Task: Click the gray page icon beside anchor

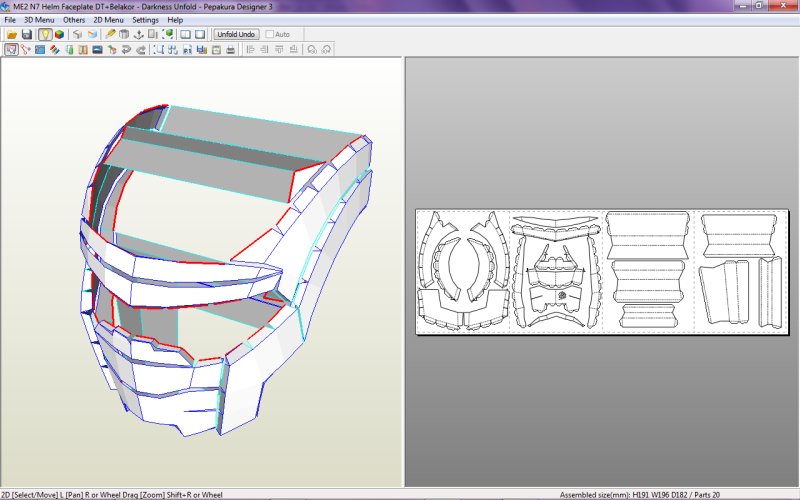Action: coord(153,34)
